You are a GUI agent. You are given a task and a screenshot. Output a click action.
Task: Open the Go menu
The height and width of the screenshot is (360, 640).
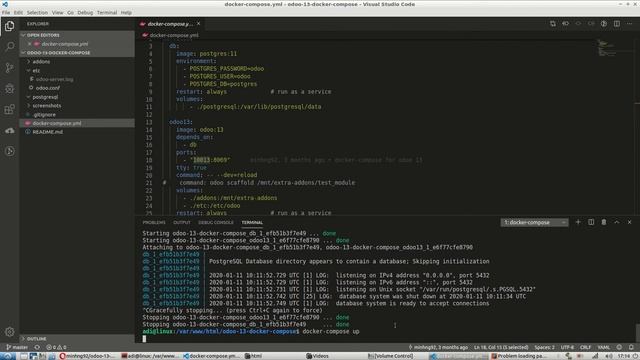pyautogui.click(x=71, y=13)
